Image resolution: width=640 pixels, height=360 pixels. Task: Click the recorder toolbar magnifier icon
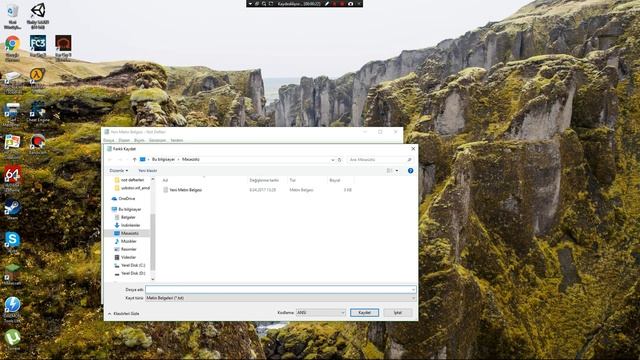coord(264,4)
